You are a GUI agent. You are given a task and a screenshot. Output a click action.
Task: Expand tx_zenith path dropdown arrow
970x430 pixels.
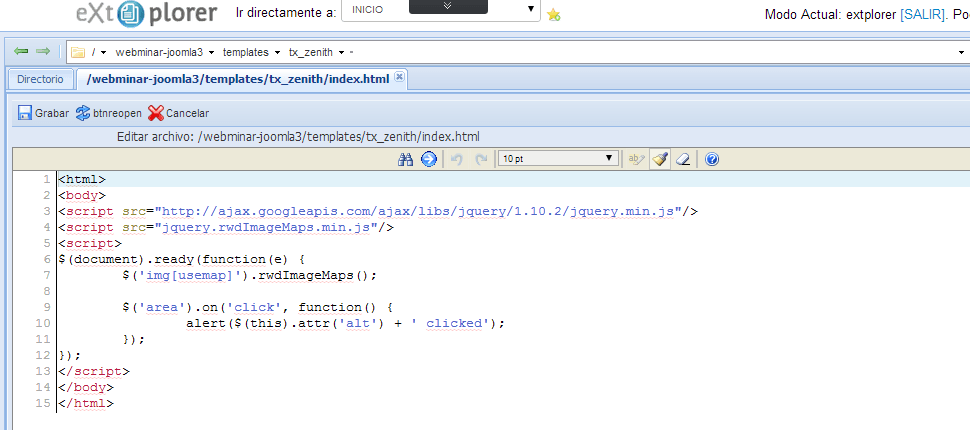(x=341, y=53)
